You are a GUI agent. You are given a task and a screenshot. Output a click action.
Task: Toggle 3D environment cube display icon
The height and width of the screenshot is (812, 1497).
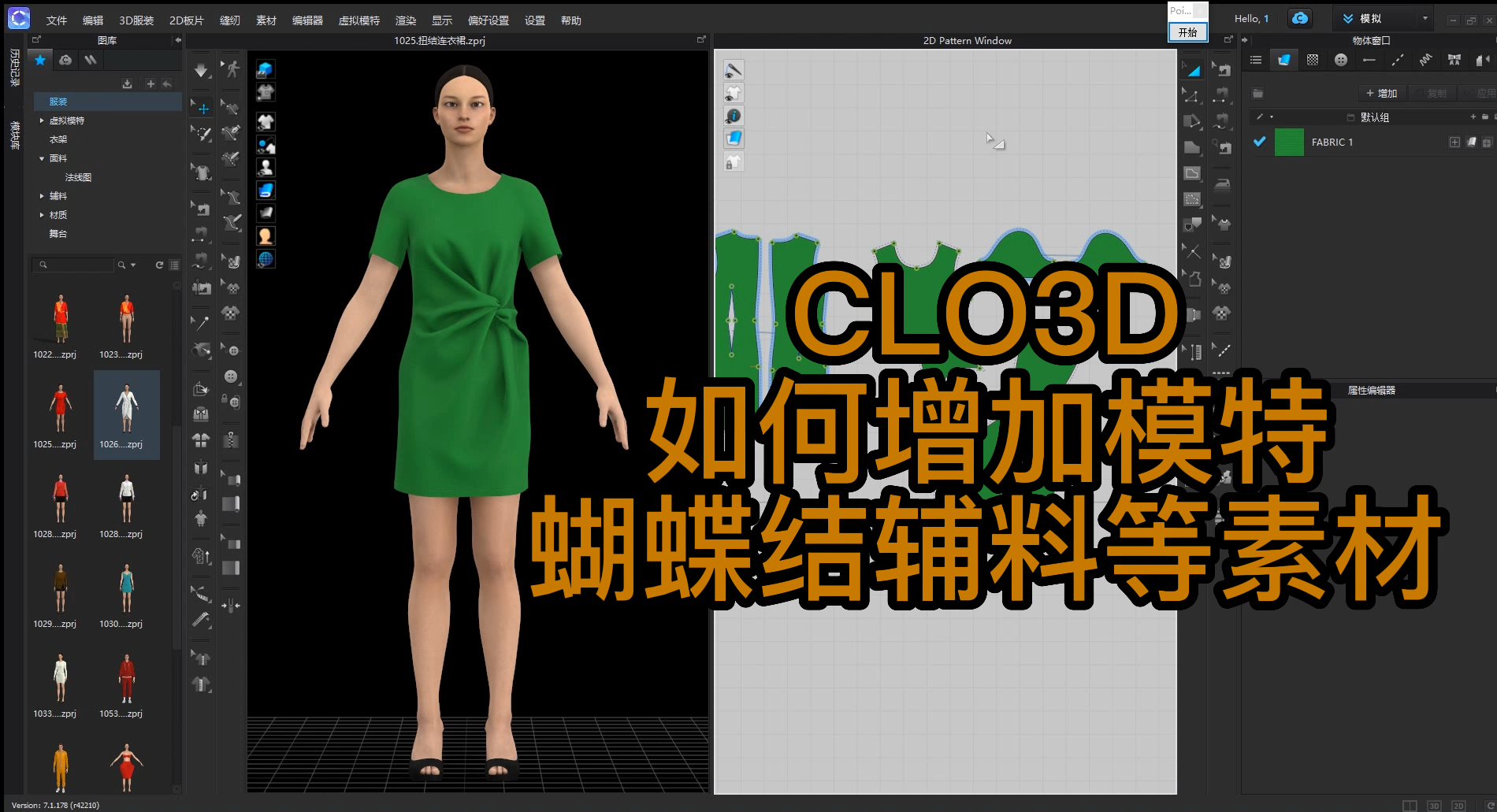[x=266, y=69]
